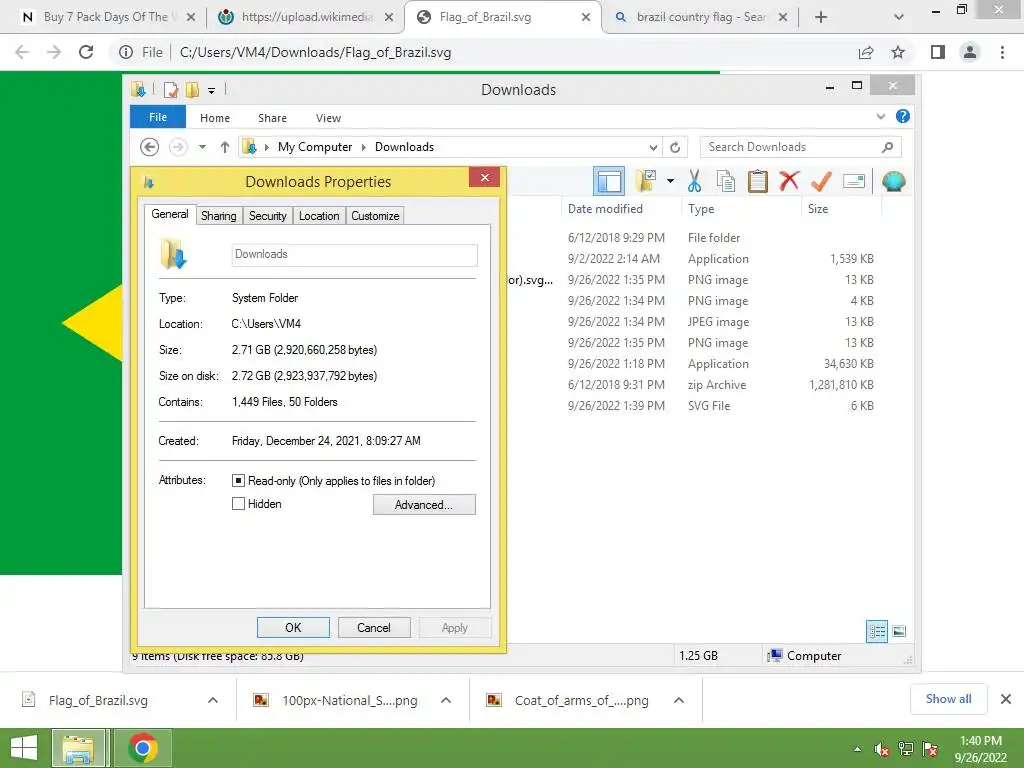
Task: Open quick access toolbar customize dropdown
Action: (x=212, y=90)
